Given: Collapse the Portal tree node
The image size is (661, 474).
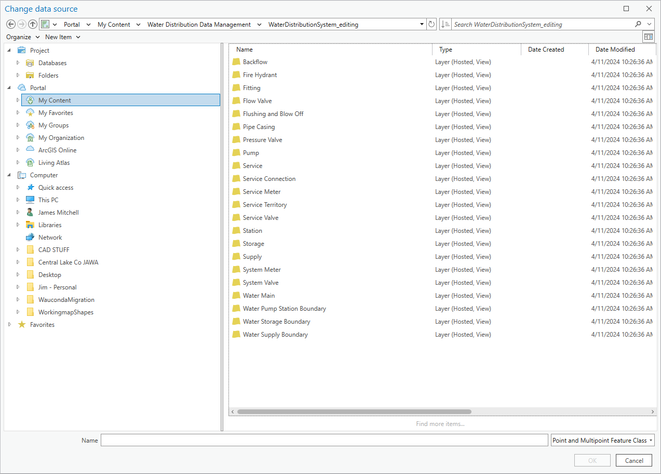Looking at the screenshot, I should [x=9, y=88].
